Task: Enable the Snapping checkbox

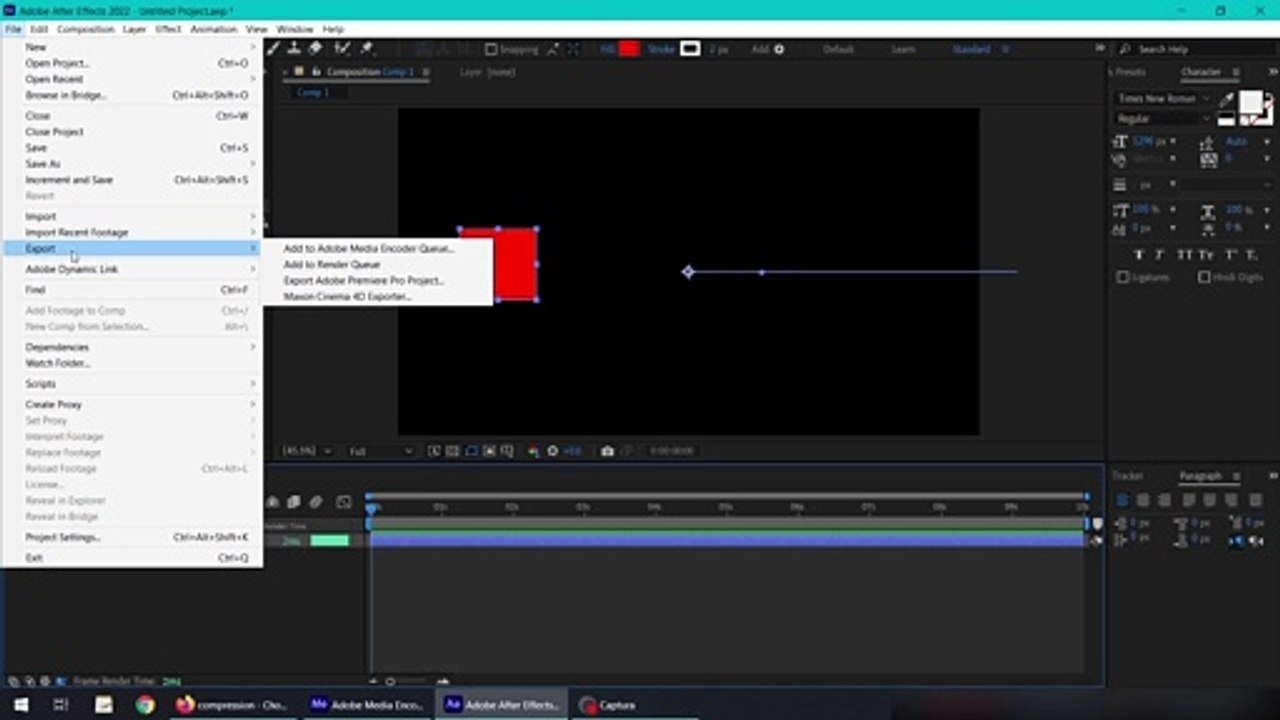Action: [x=490, y=49]
